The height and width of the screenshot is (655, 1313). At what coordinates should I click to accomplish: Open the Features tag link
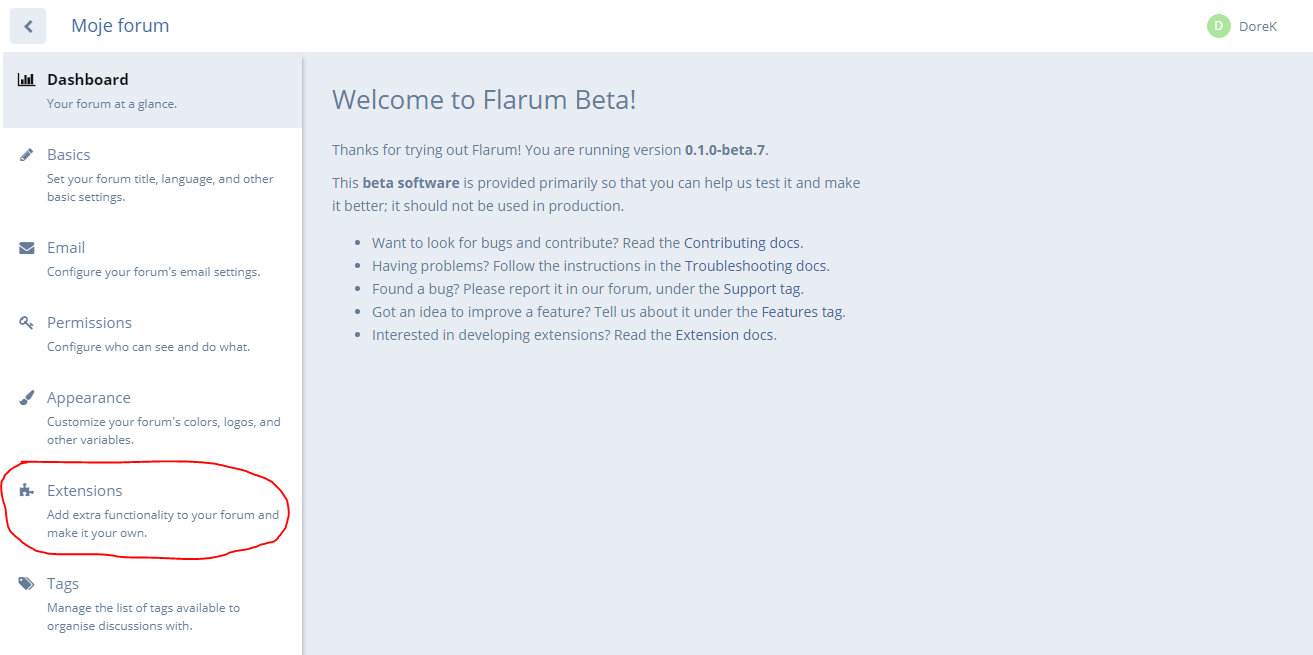coord(802,312)
